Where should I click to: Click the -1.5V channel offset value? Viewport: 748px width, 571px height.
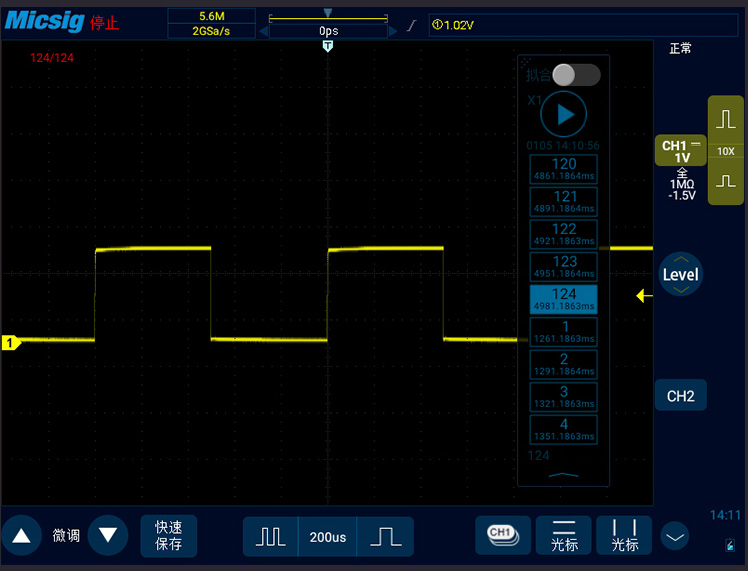pos(682,196)
